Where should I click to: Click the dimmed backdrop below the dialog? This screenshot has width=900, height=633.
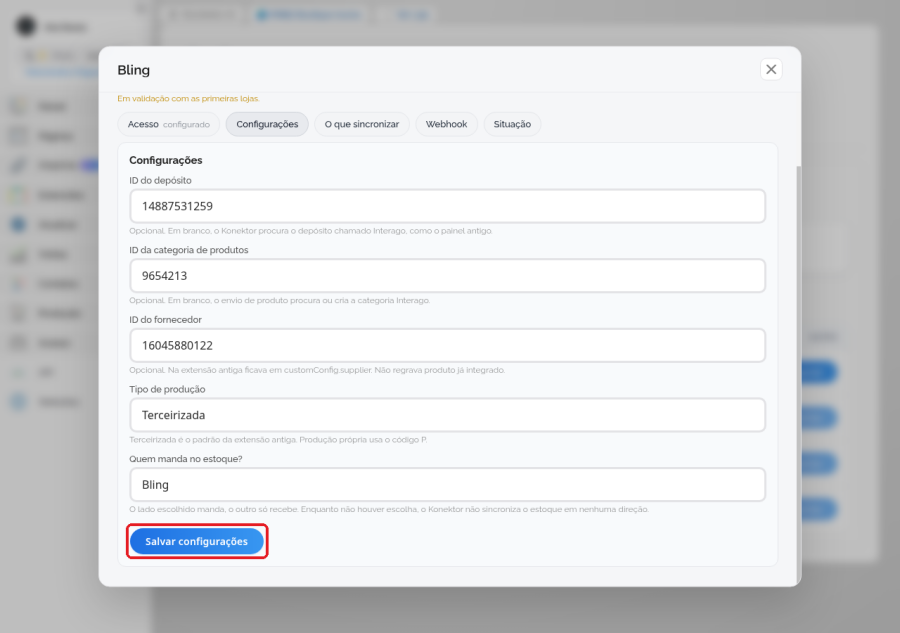coord(450,609)
